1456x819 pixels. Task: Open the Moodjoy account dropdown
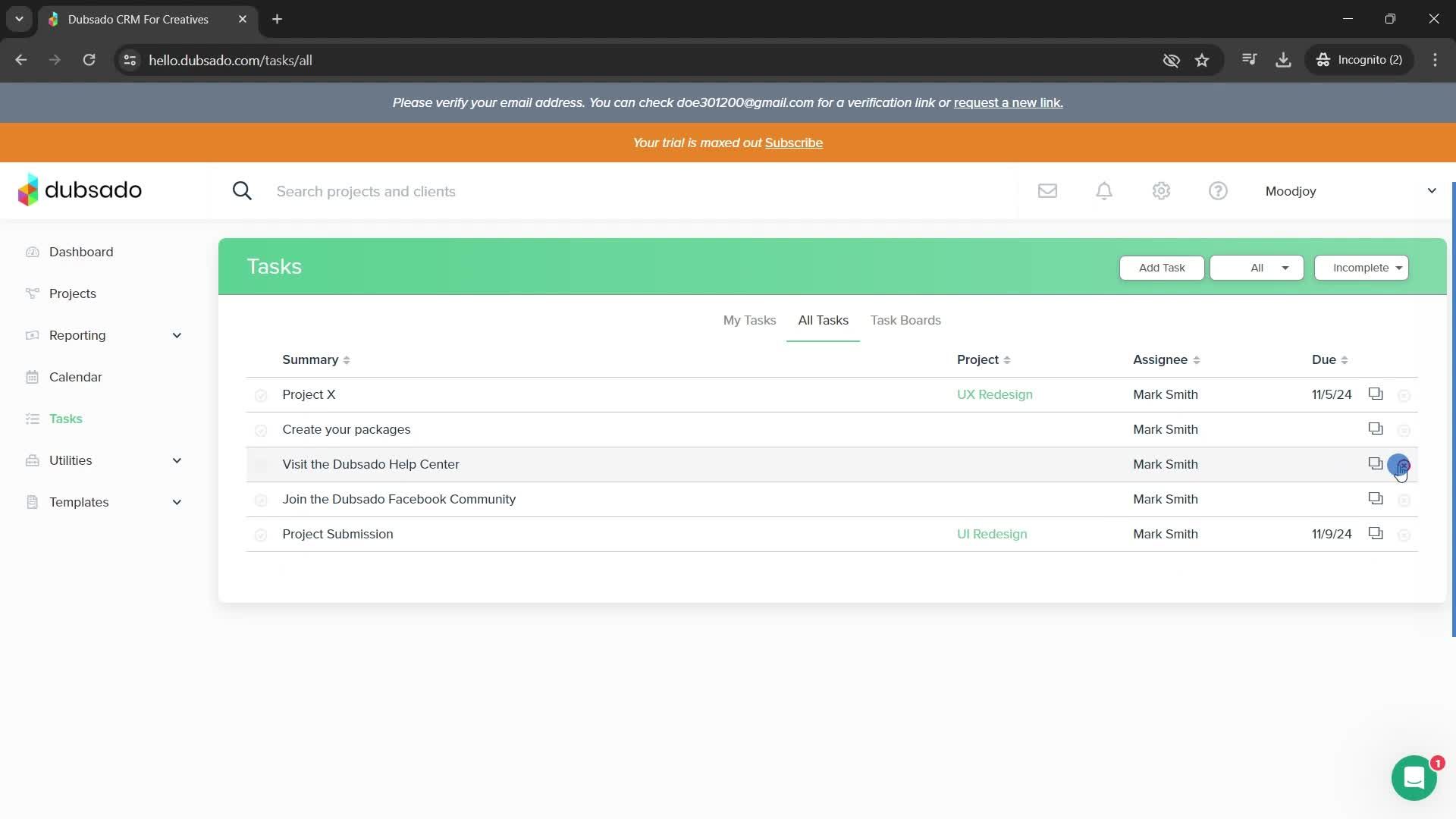(x=1351, y=191)
